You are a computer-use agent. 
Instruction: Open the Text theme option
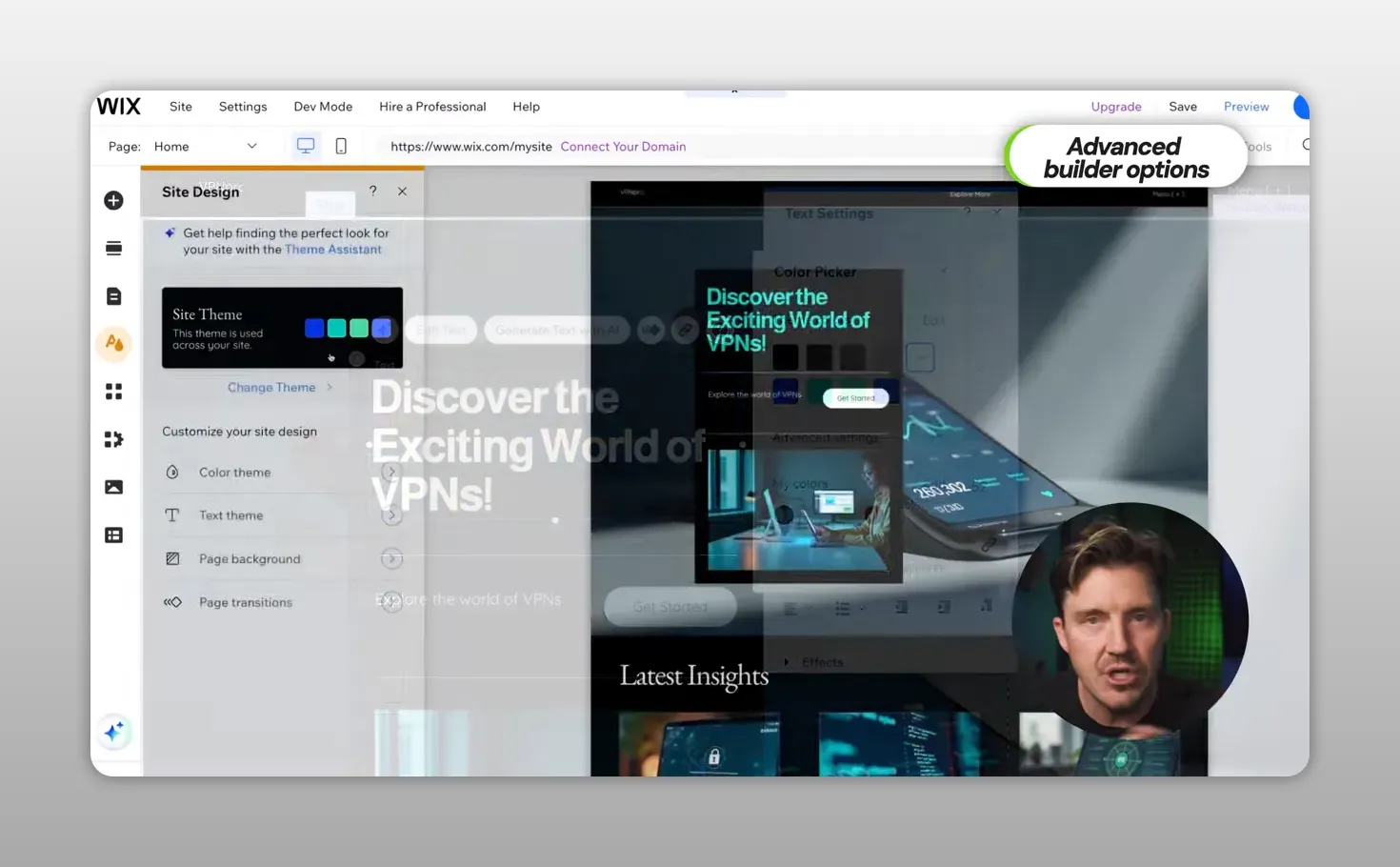[282, 515]
